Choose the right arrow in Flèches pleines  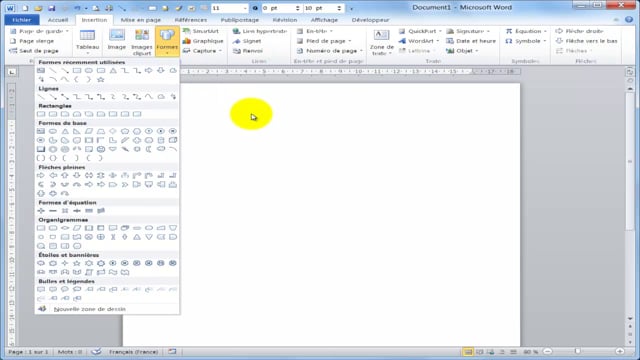pos(41,176)
